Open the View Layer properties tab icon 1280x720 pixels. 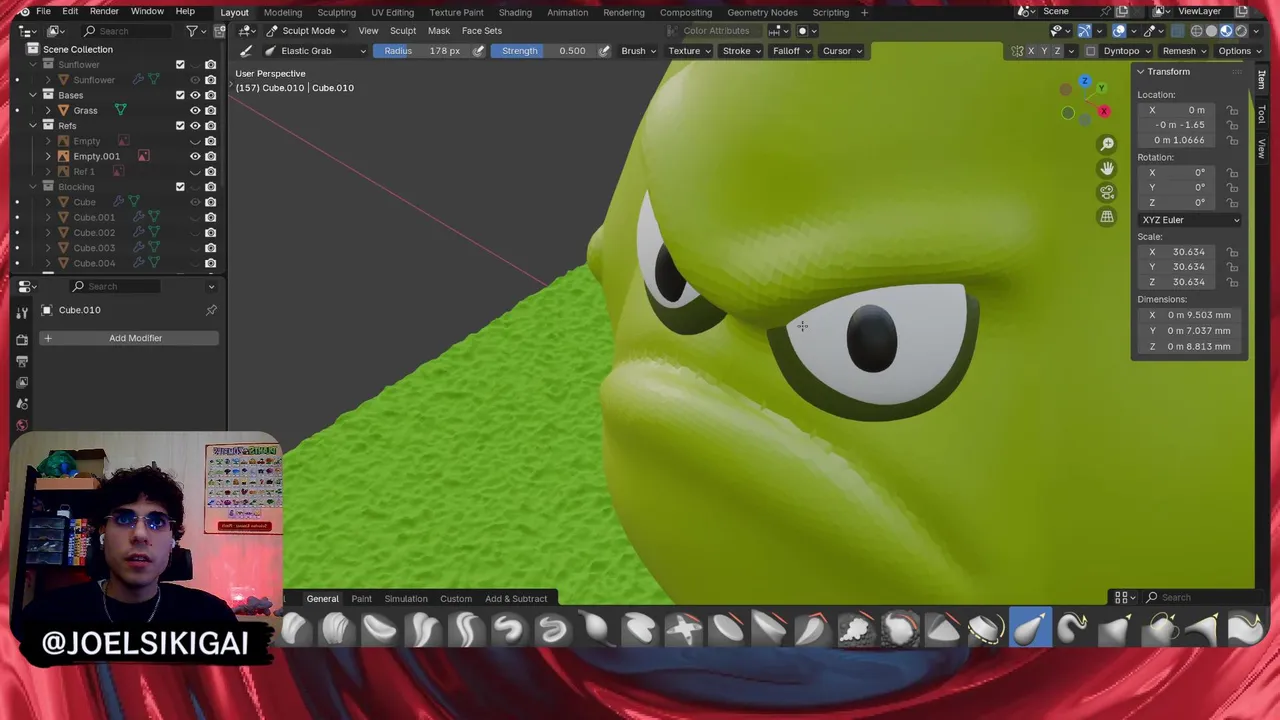pyautogui.click(x=22, y=381)
